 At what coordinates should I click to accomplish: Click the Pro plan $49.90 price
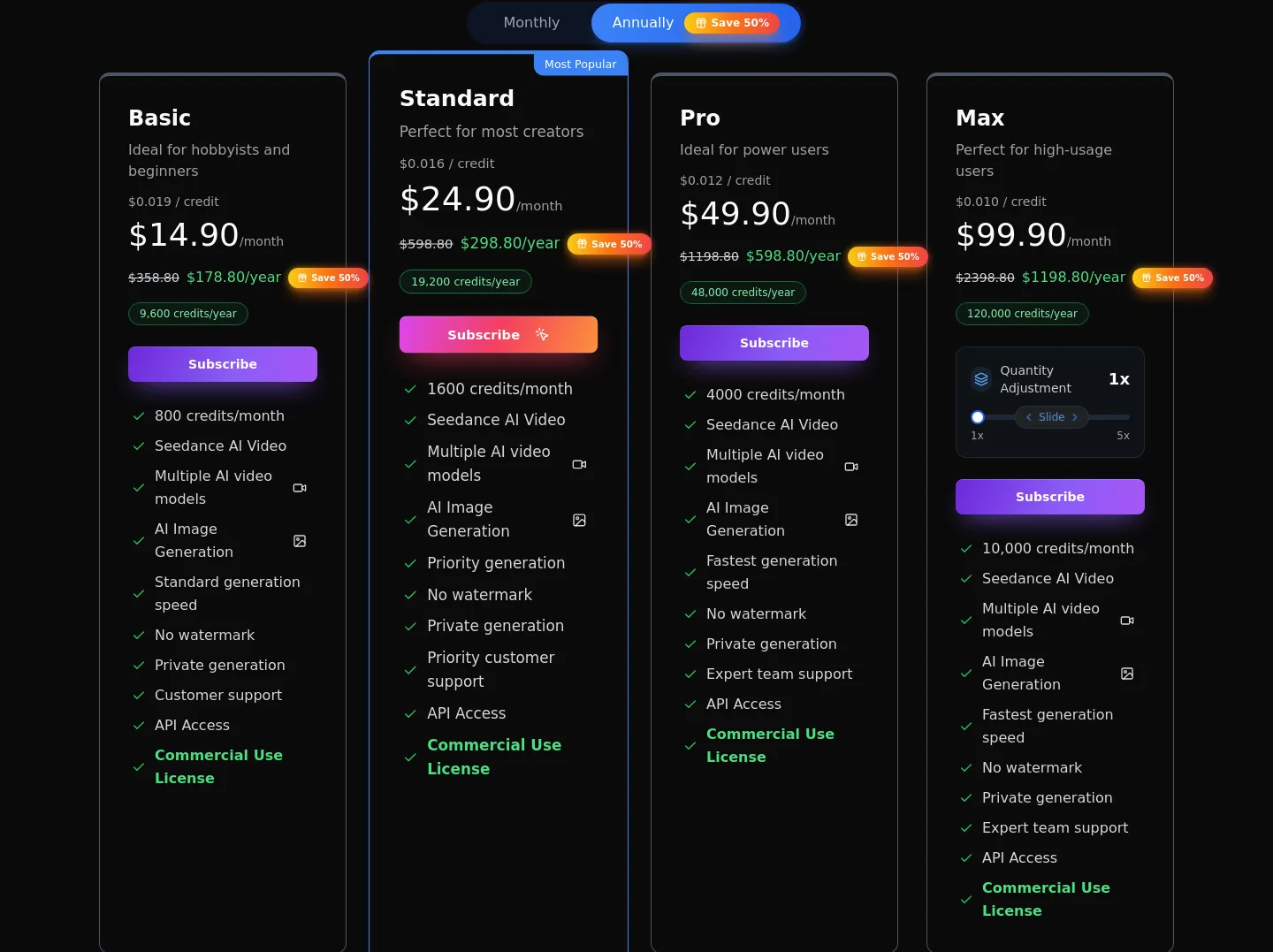736,214
